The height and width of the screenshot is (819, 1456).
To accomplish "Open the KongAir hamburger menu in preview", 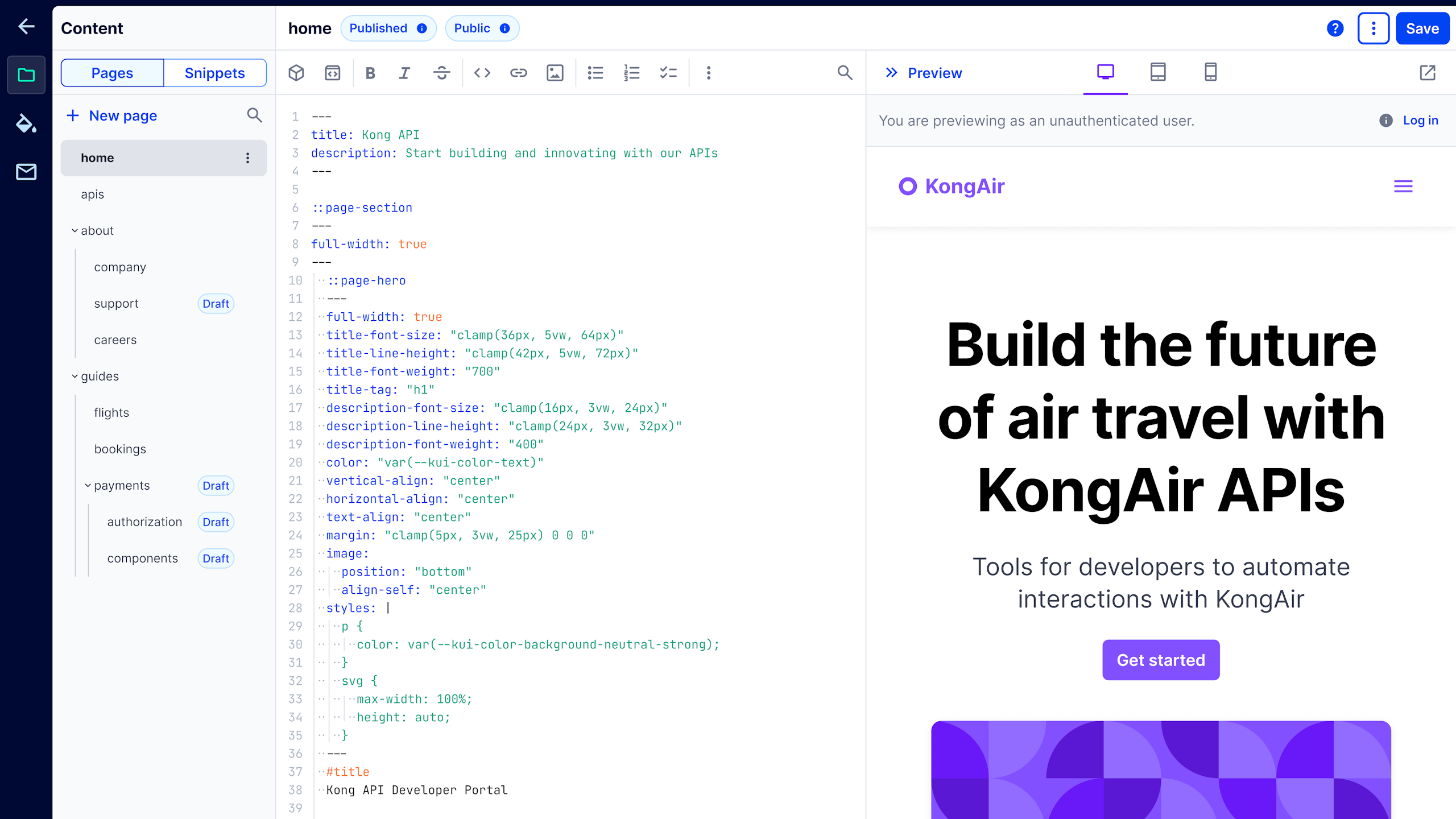I will tap(1403, 187).
